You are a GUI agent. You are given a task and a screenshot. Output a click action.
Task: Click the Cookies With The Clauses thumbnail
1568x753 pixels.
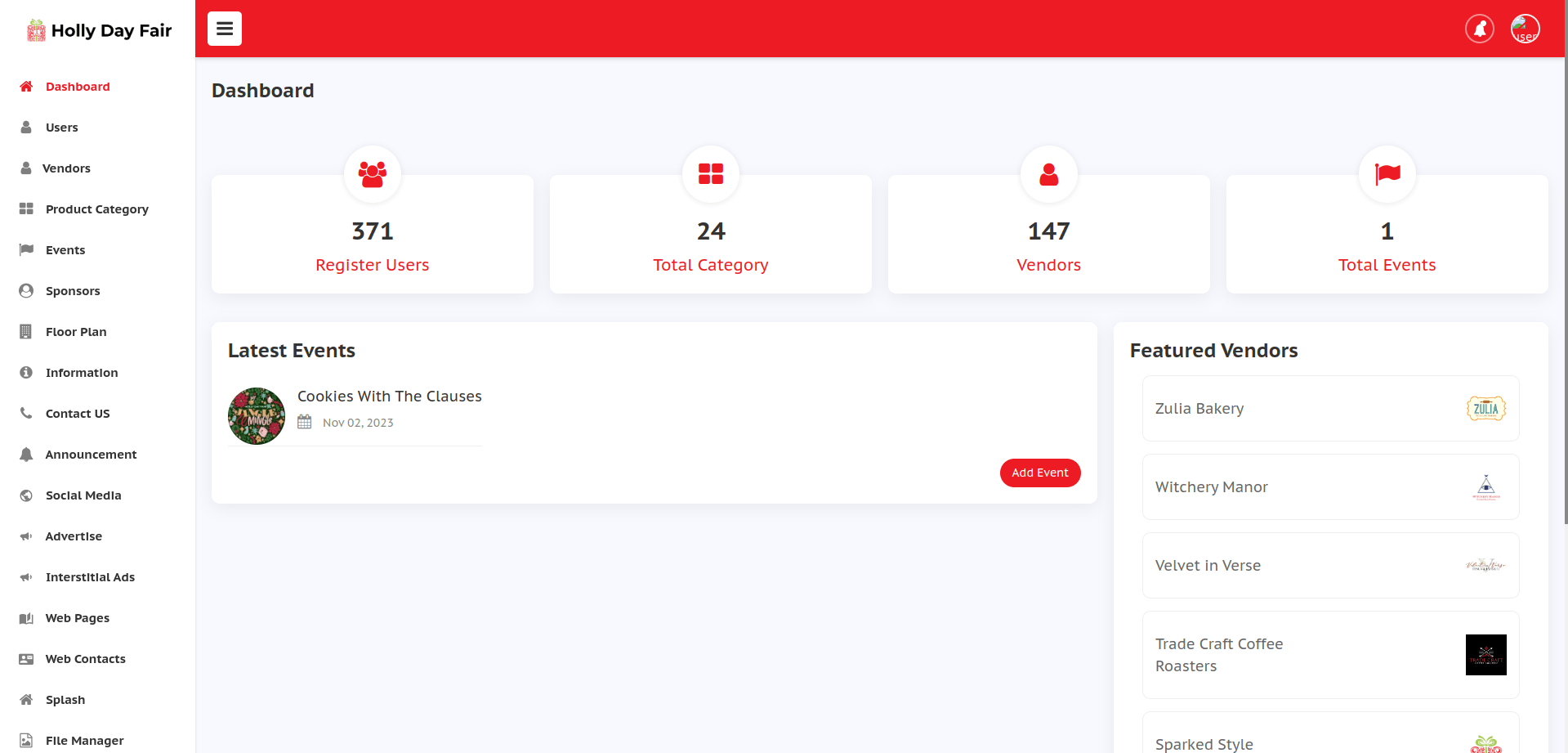(x=257, y=416)
